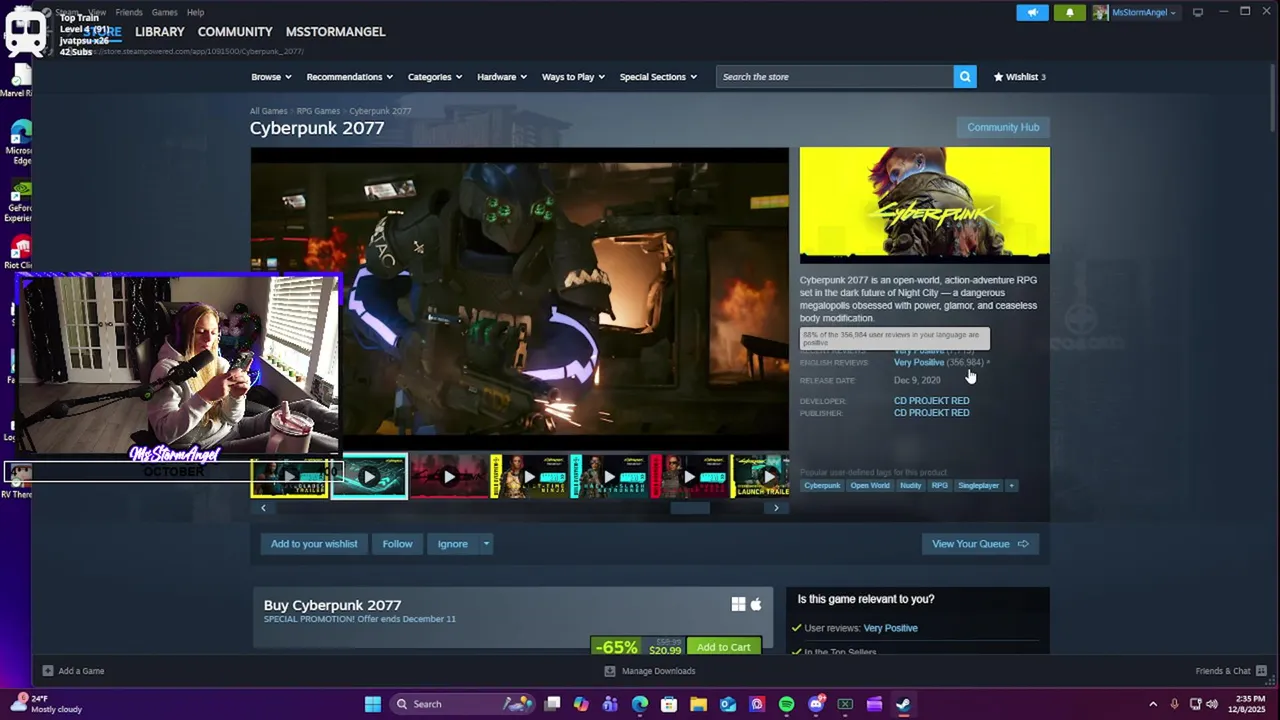Screen dimensions: 1280x720
Task: Click the Big Picture mode monitor icon
Action: click(1198, 12)
